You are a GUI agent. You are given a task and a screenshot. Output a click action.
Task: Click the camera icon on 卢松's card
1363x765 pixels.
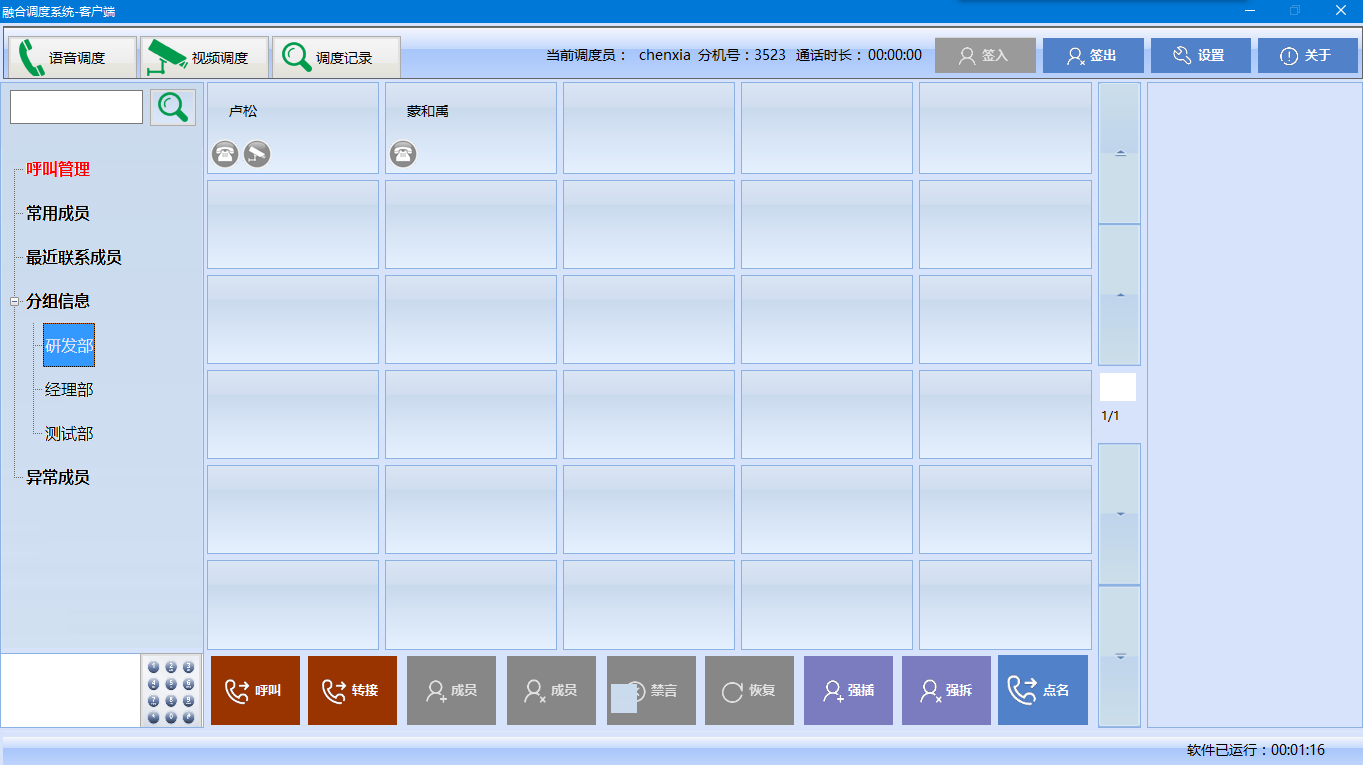click(x=257, y=154)
